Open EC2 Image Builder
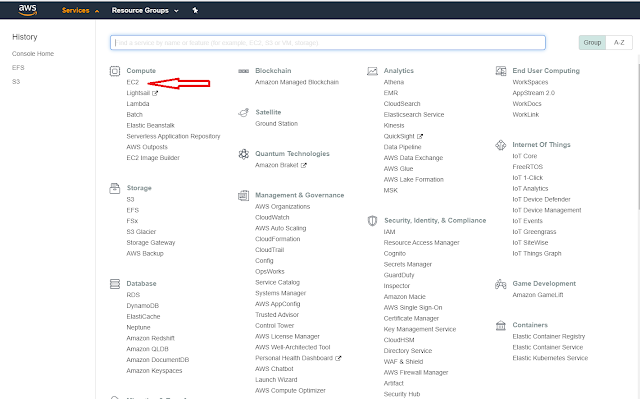Screen dimensions: 640x399 click(x=153, y=158)
